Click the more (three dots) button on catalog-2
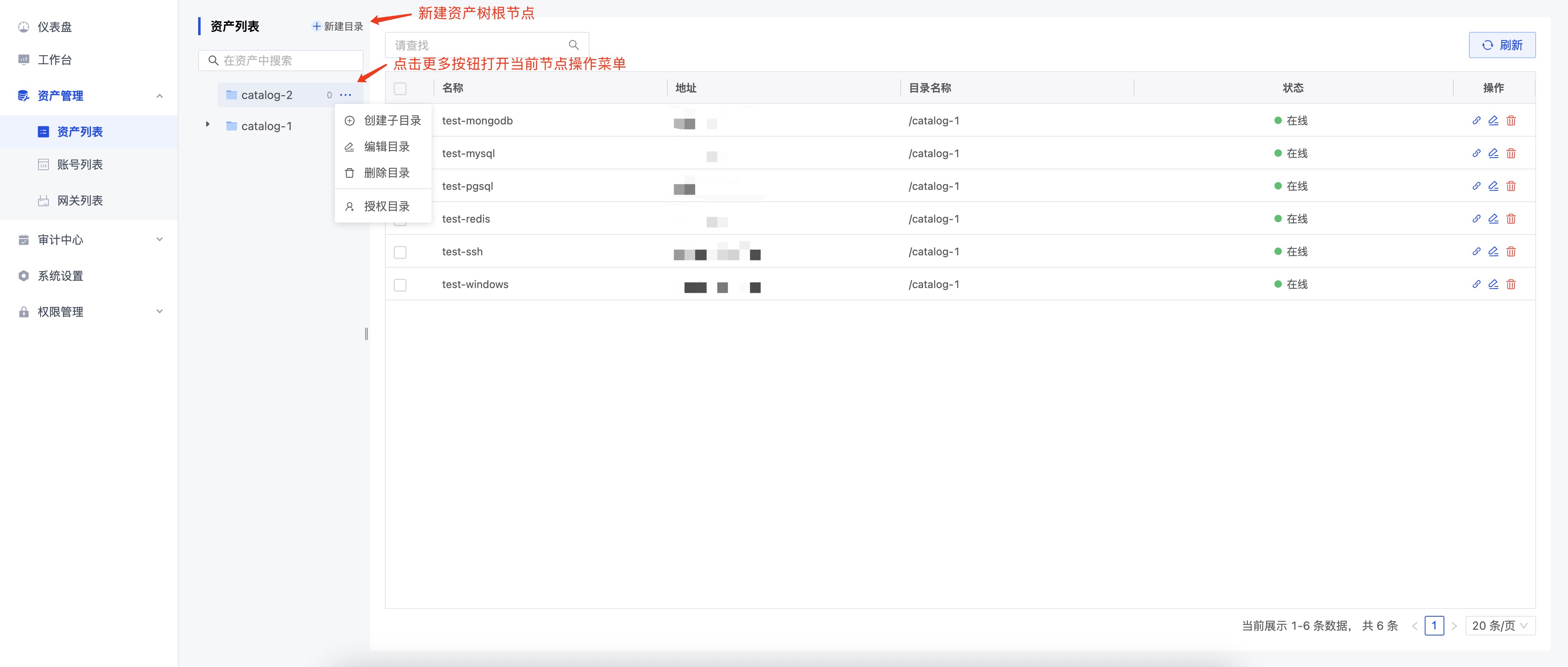 tap(346, 95)
